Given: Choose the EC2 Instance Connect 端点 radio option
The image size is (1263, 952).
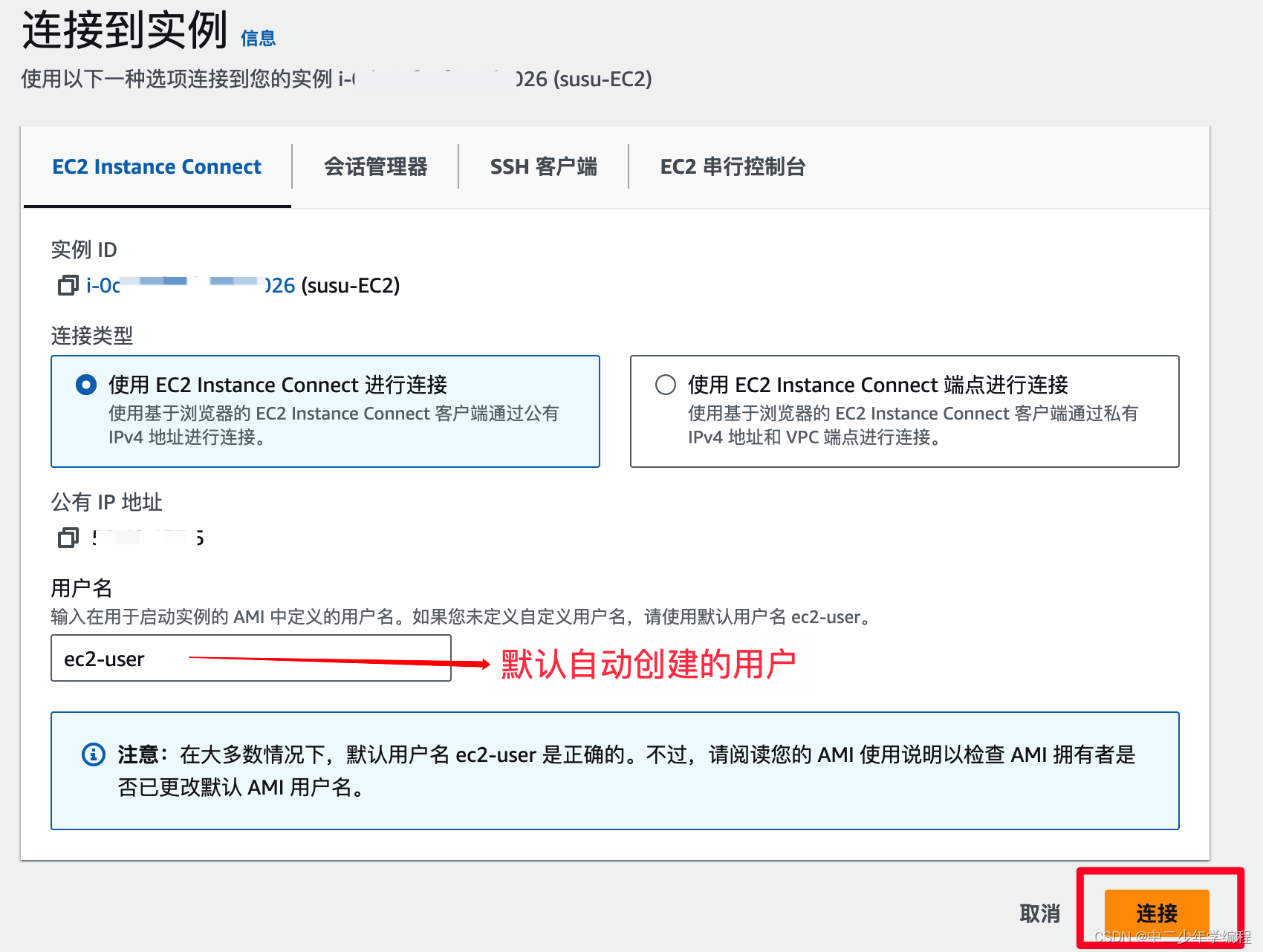Looking at the screenshot, I should (x=666, y=385).
